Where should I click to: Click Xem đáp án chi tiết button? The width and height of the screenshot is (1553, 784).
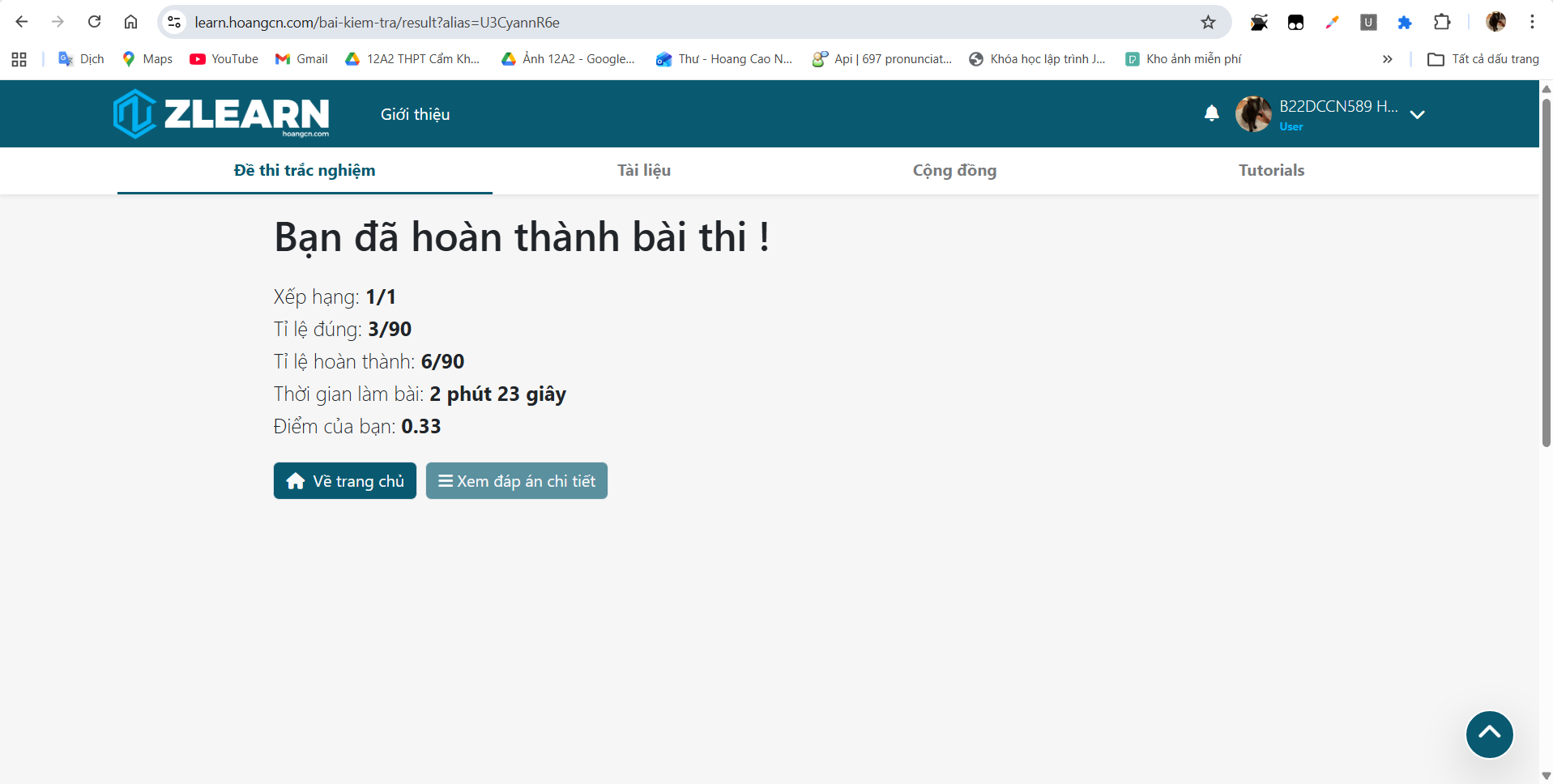point(516,481)
